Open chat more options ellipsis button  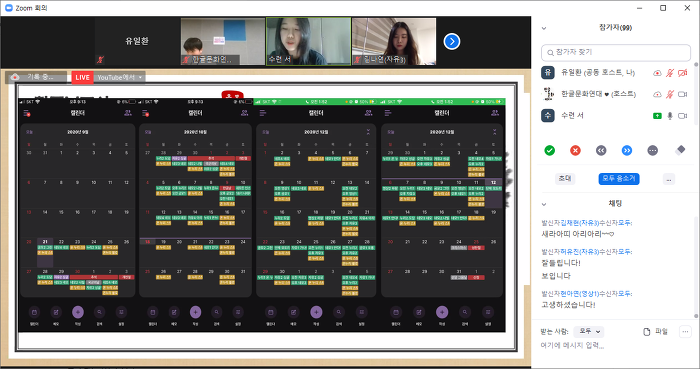point(685,332)
